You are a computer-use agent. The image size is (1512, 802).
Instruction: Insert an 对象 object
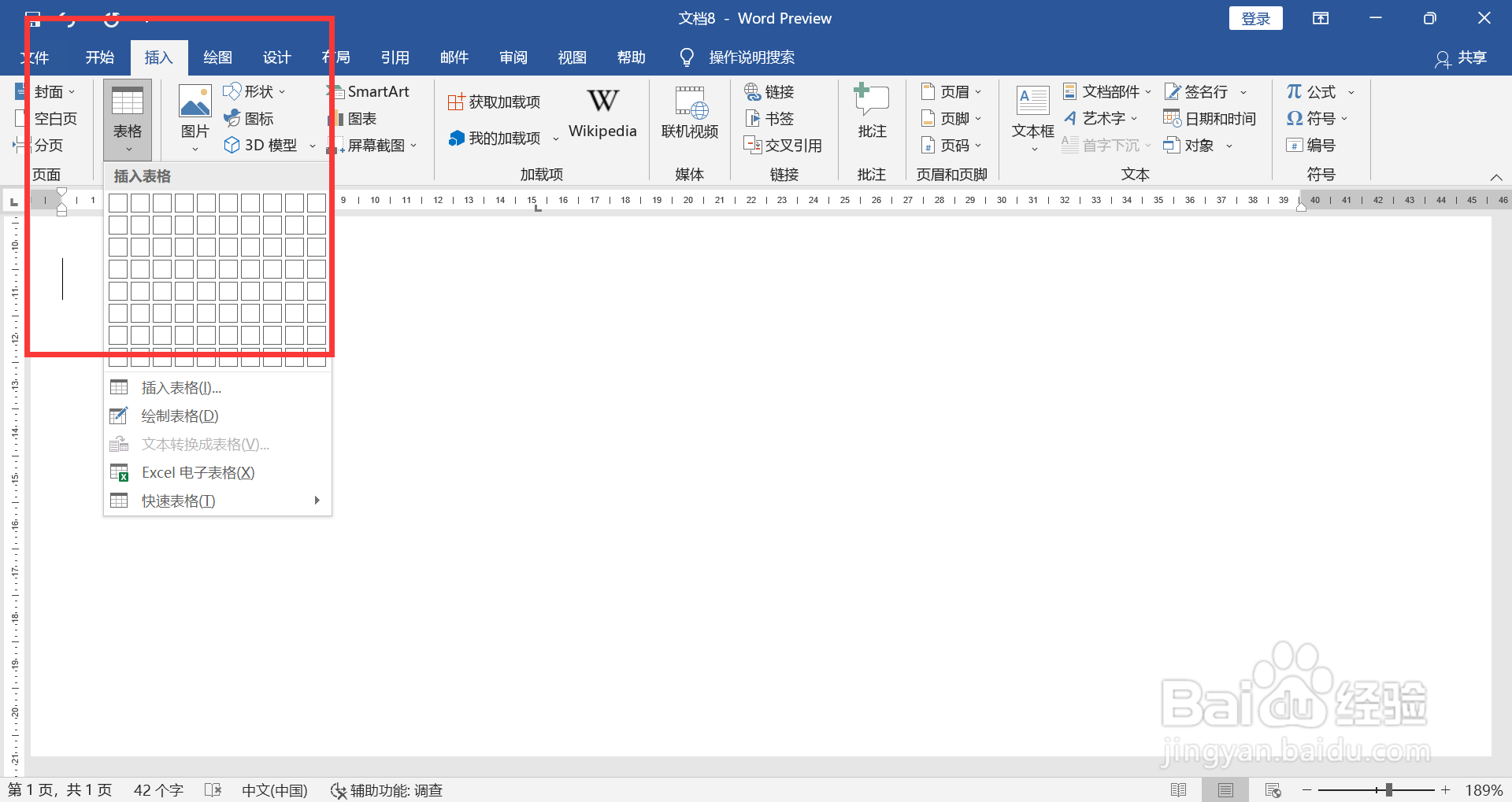click(1197, 146)
